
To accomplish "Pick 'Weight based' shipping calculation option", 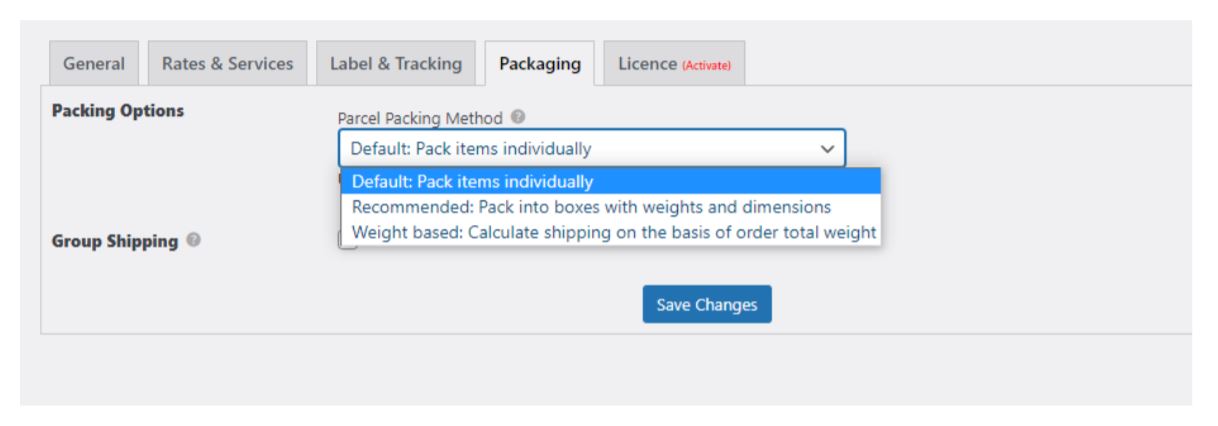I will point(611,232).
